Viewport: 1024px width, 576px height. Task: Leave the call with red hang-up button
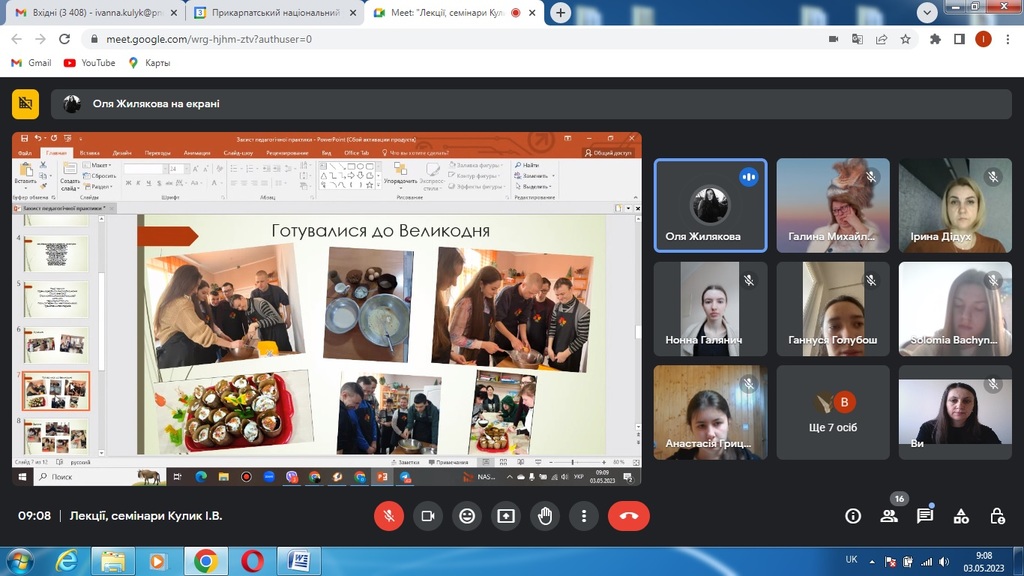tap(629, 516)
